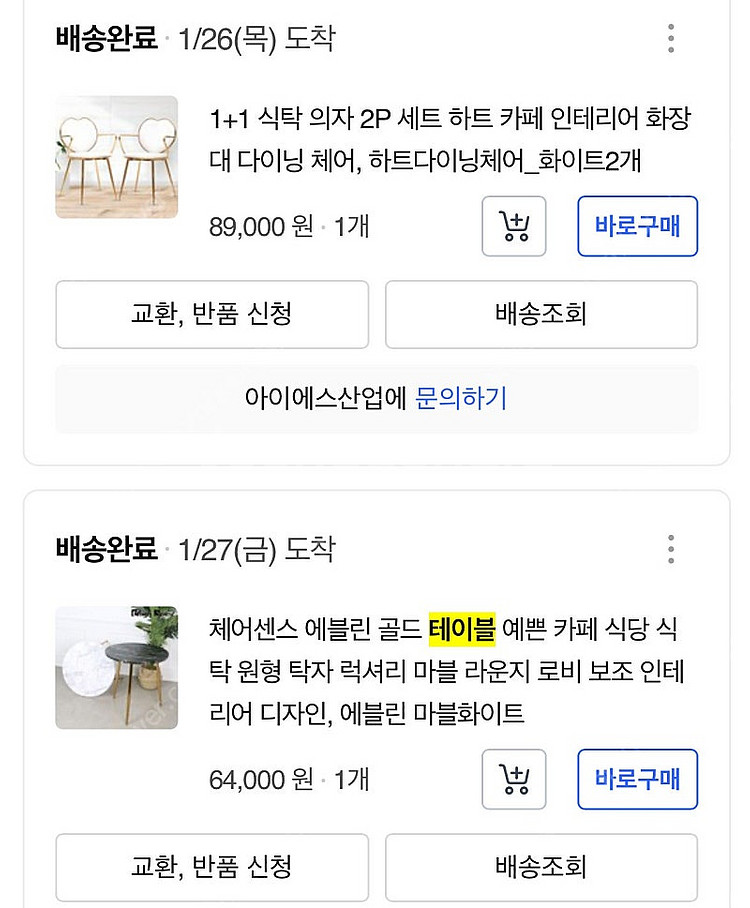Add the heart dining chair set to cart
Viewport: 750px width, 908px height.
click(x=514, y=226)
